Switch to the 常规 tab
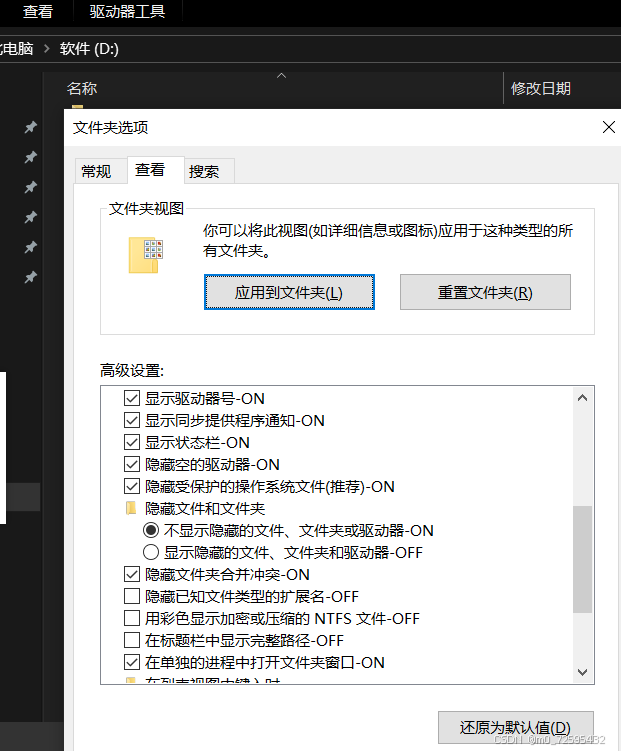 click(x=101, y=171)
